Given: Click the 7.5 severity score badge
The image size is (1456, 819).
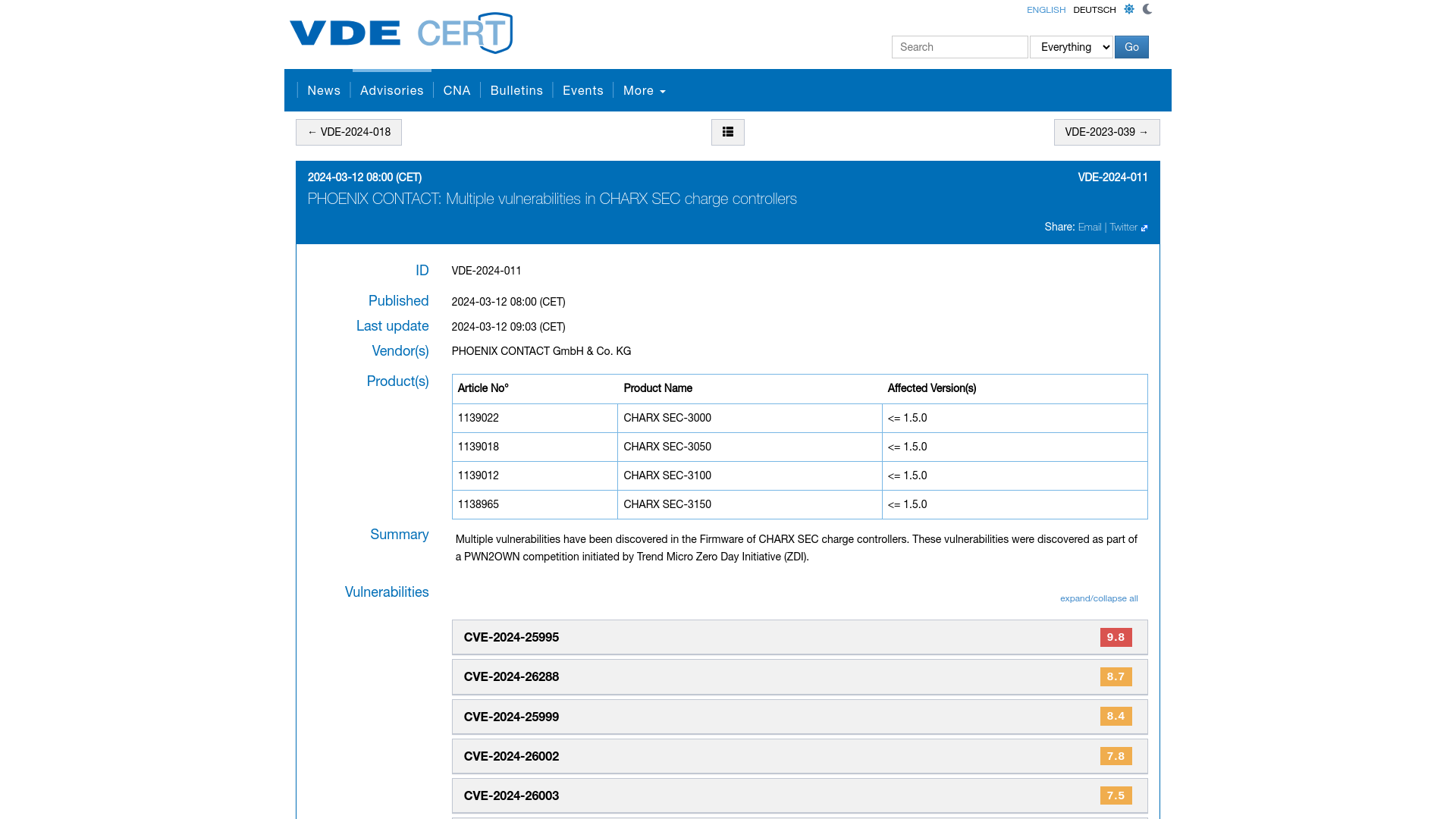Looking at the screenshot, I should point(1116,795).
